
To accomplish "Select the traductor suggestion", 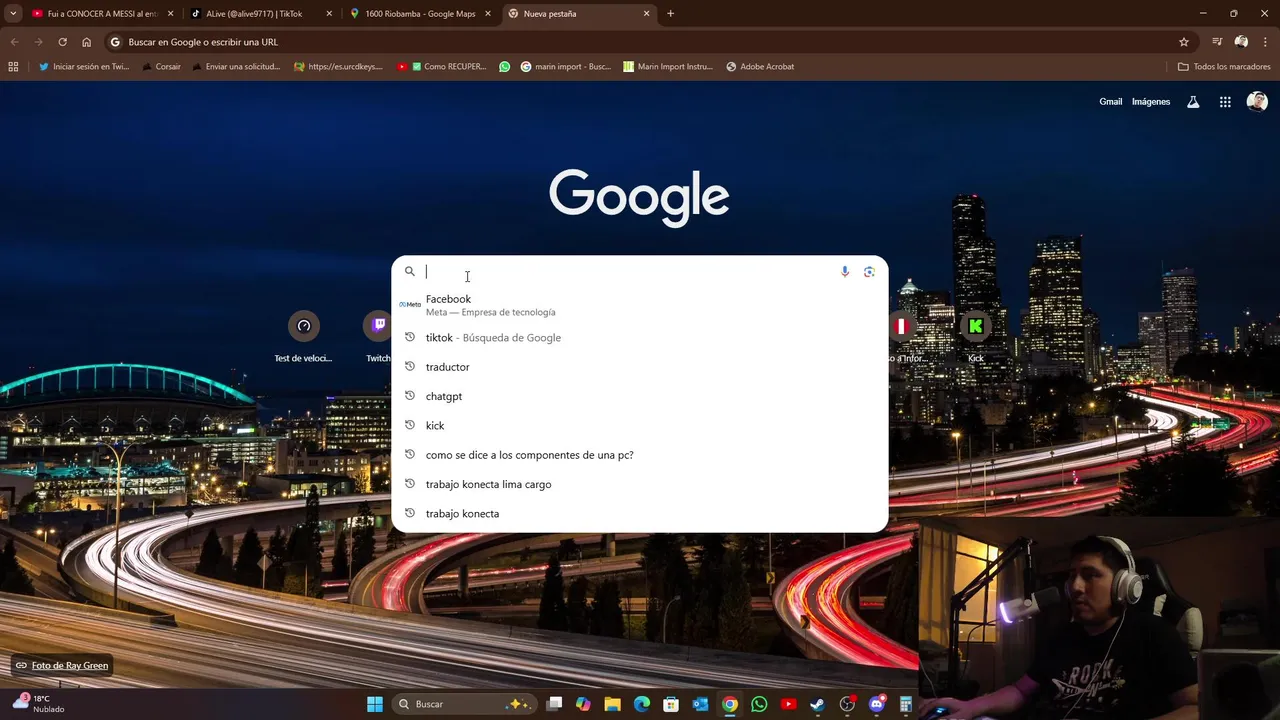I will (x=640, y=367).
